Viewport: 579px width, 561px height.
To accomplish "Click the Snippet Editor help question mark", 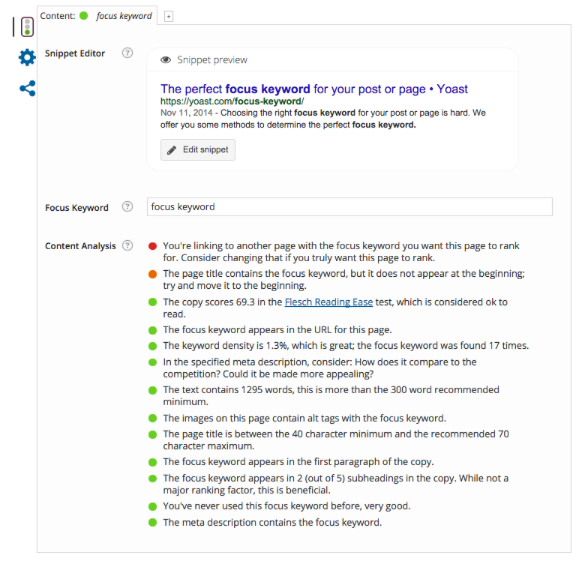I will (127, 53).
